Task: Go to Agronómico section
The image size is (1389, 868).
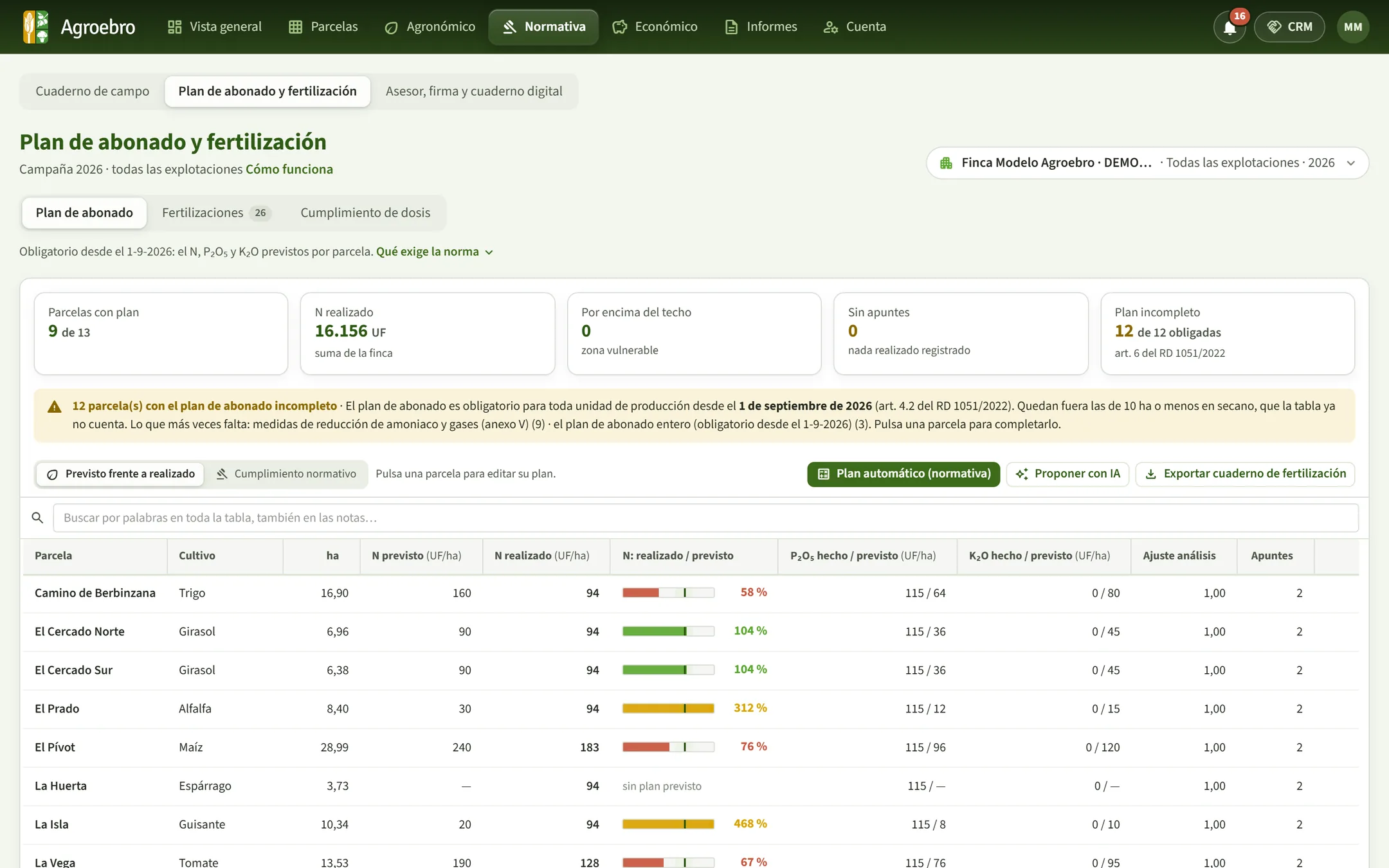Action: 430,26
